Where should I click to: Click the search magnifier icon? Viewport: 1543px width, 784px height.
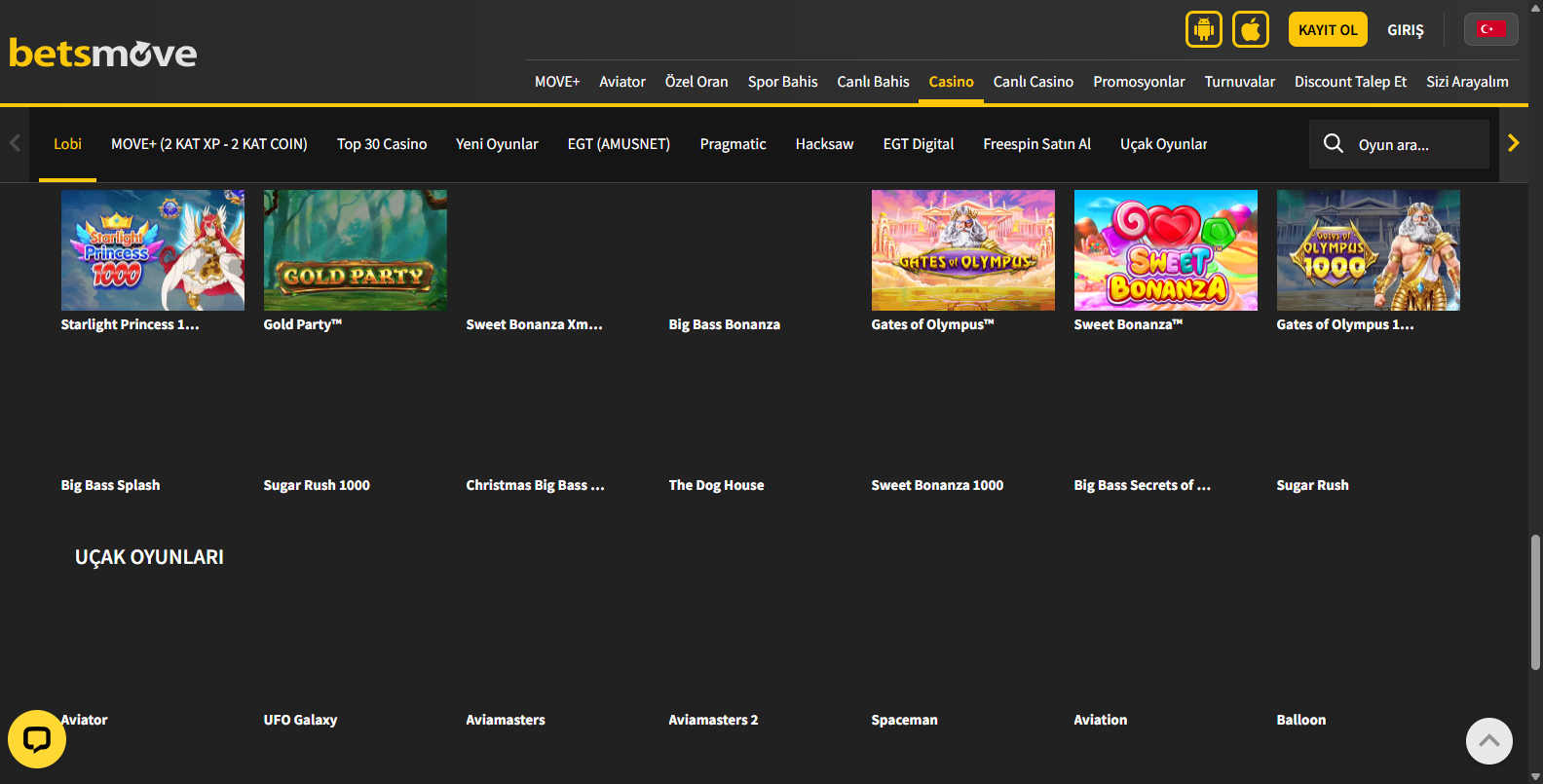pos(1333,143)
